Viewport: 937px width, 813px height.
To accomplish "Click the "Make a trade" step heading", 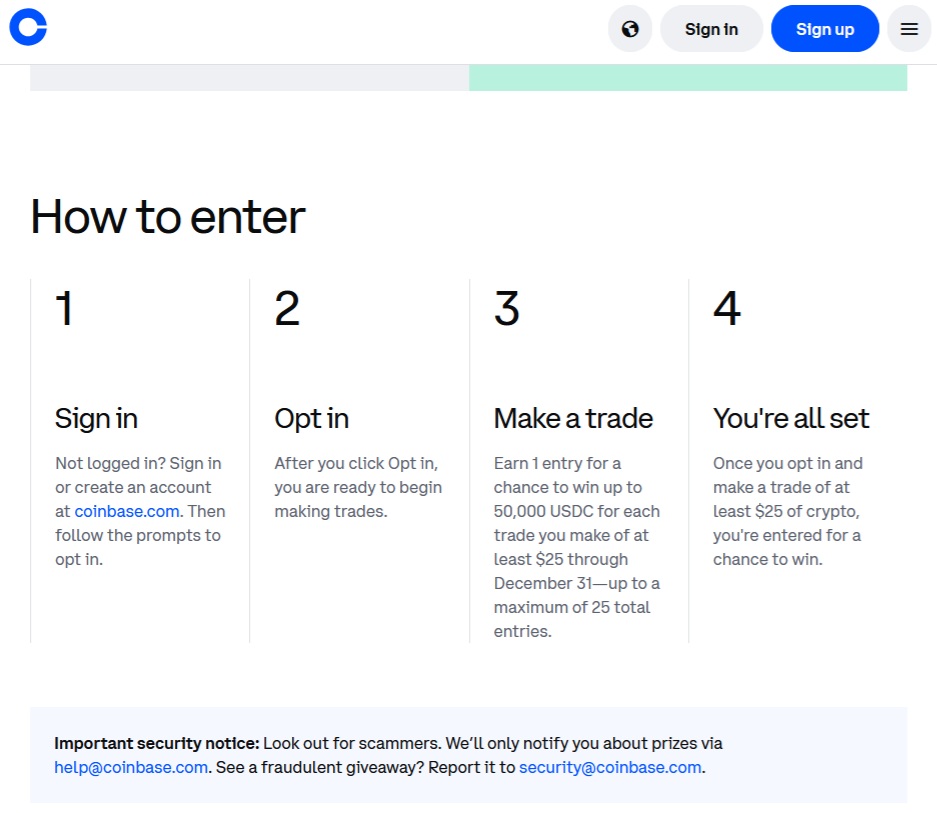I will (573, 418).
